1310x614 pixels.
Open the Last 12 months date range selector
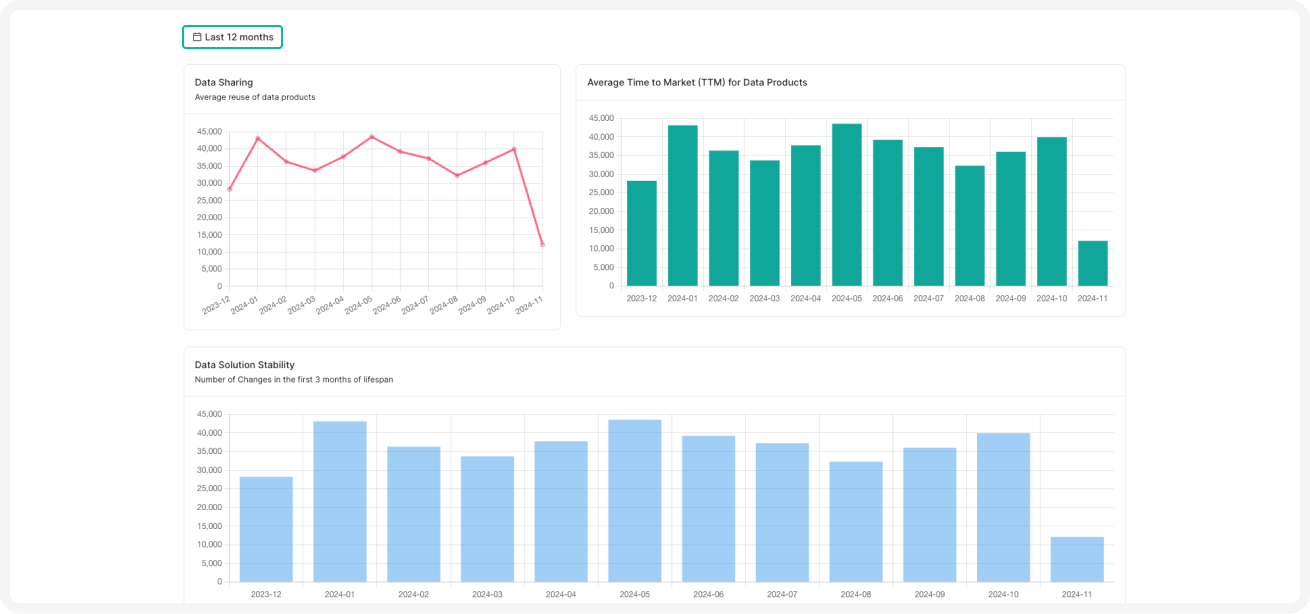pos(232,36)
